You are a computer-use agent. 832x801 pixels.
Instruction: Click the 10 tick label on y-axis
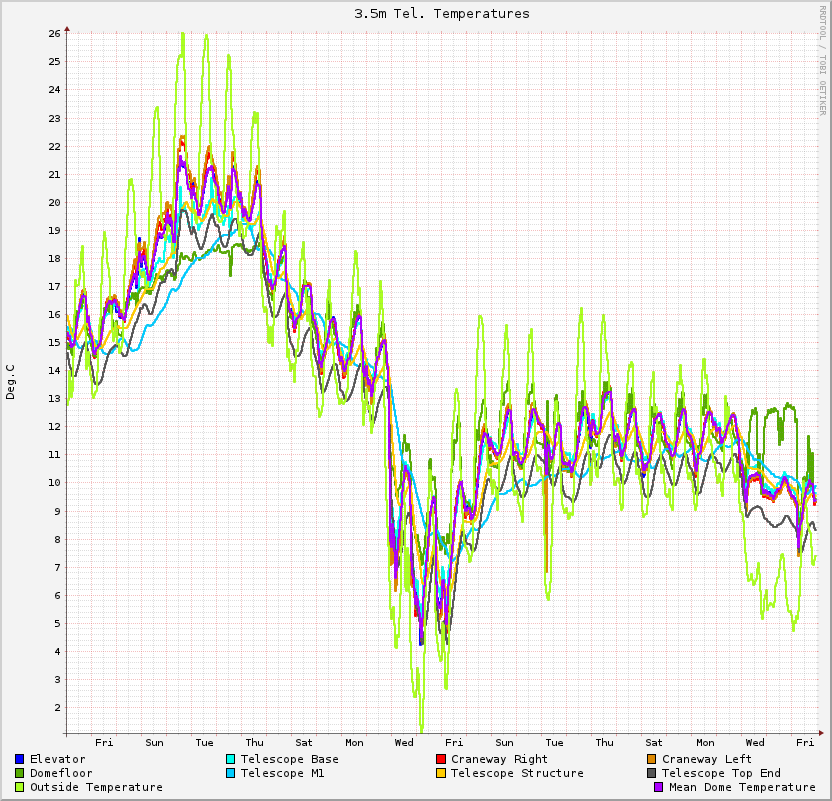click(x=54, y=483)
